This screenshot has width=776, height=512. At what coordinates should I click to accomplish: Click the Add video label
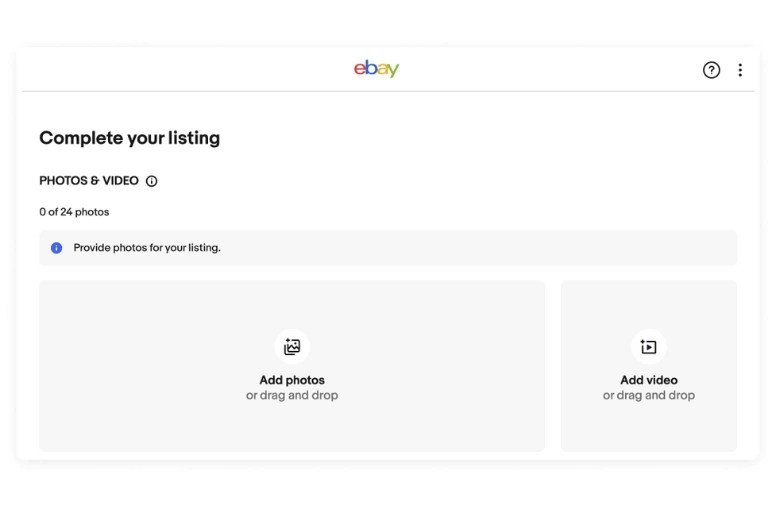tap(649, 380)
